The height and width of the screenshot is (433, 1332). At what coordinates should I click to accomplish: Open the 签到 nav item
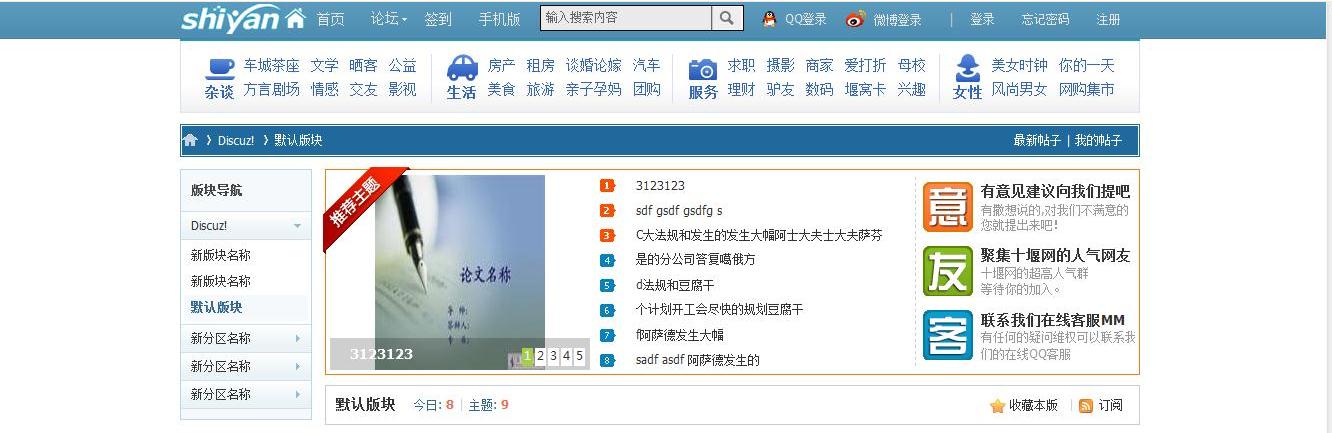438,19
